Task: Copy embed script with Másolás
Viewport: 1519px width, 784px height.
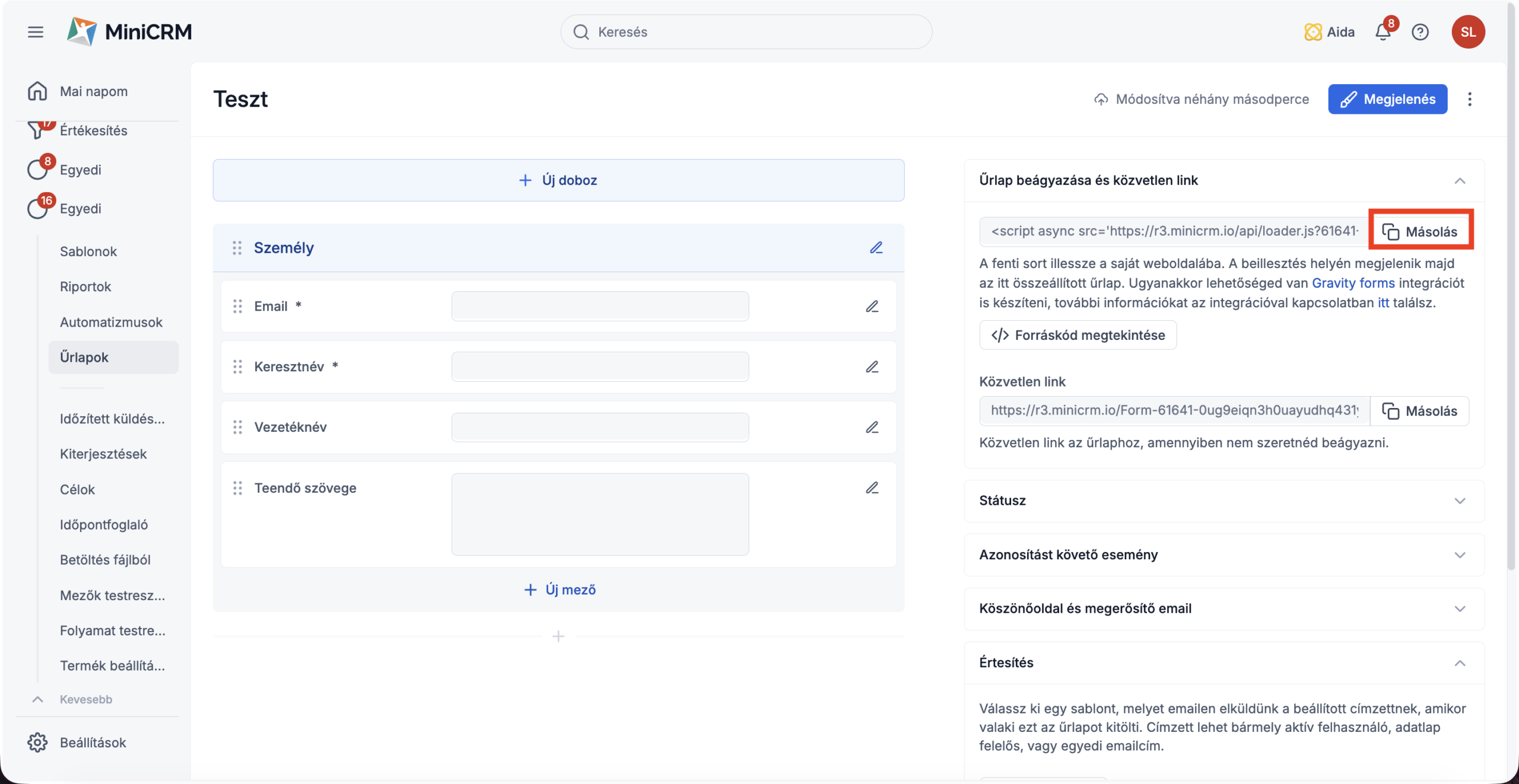Action: pos(1420,231)
